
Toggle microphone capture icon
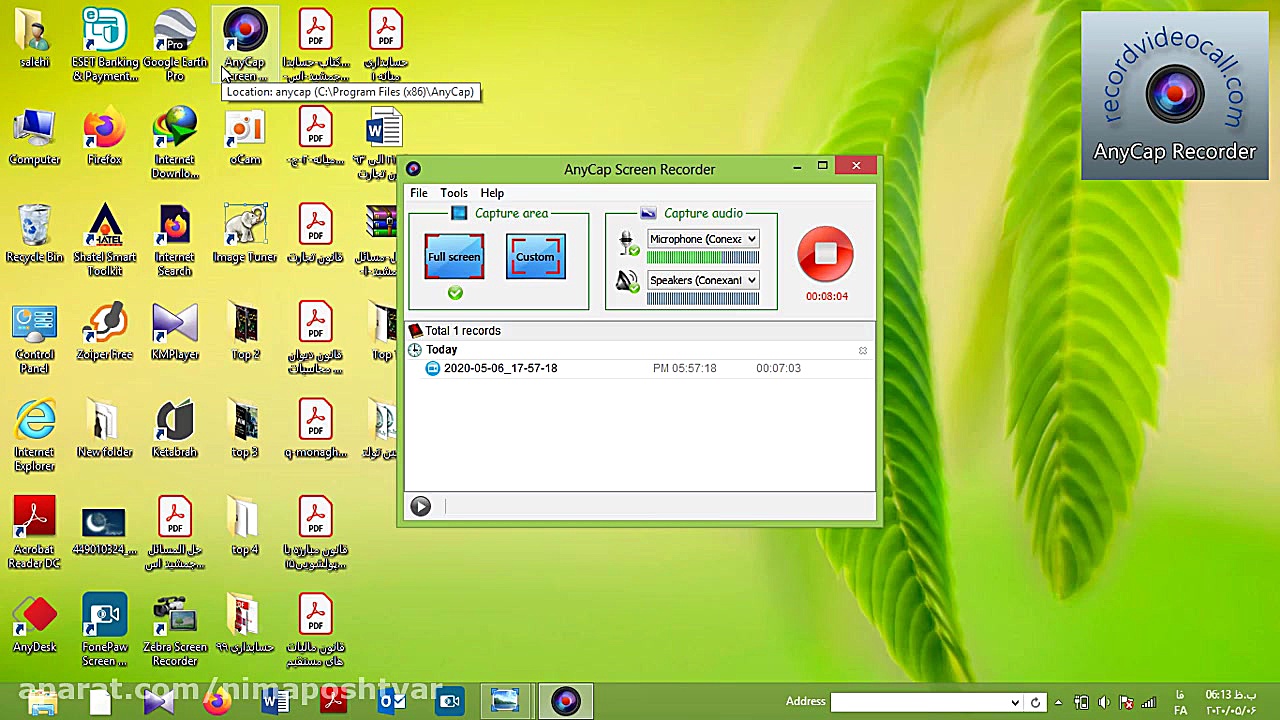[x=627, y=243]
